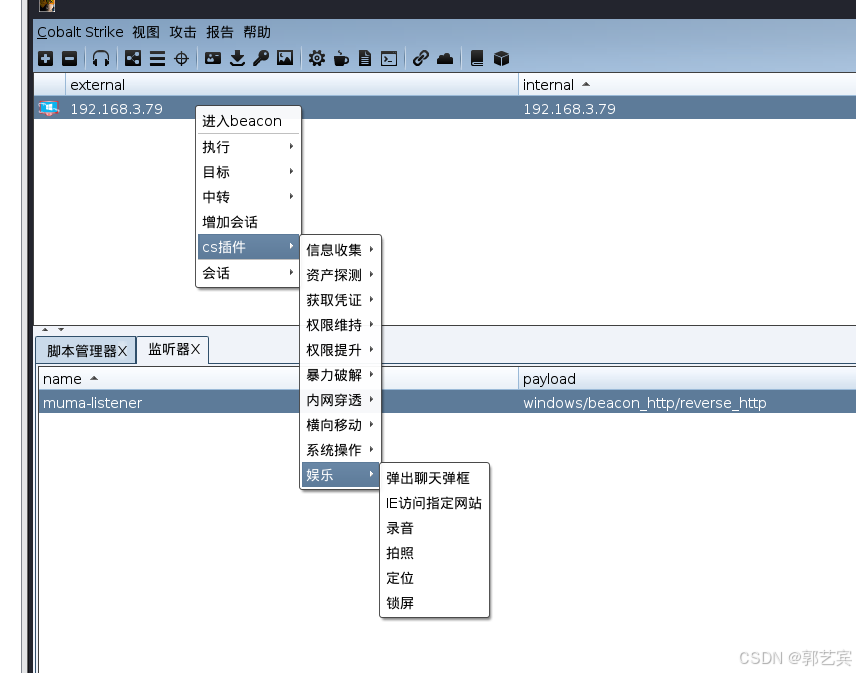Open the 横向移动 submenu

point(340,425)
